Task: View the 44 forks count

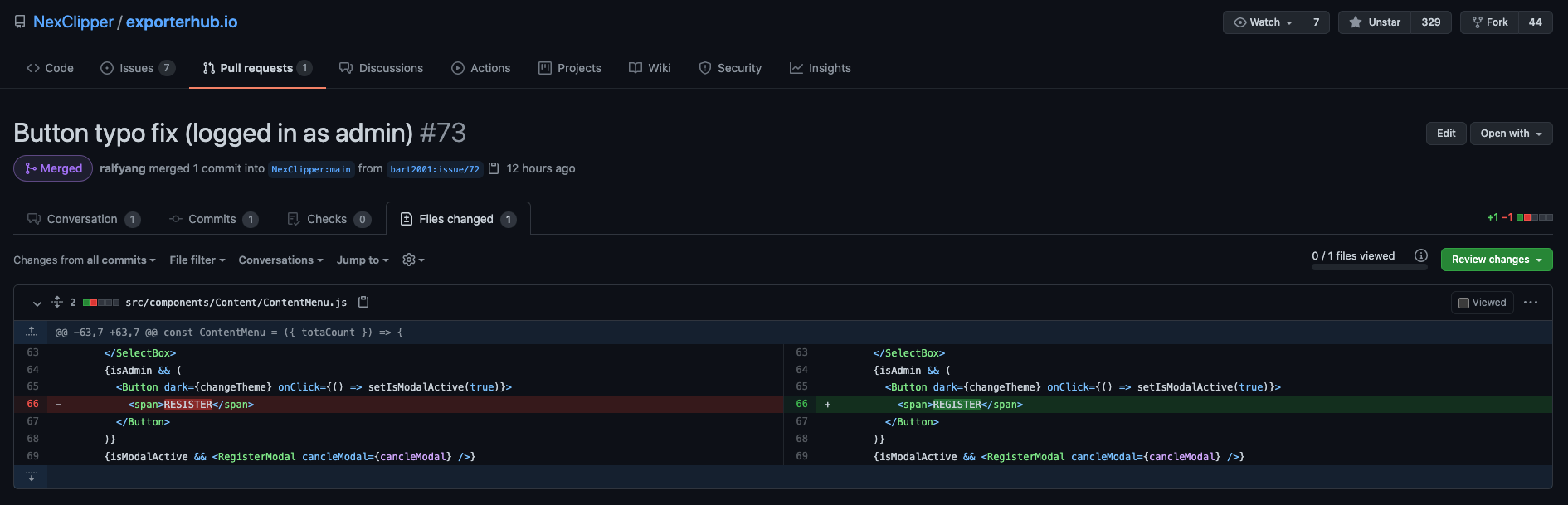Action: click(x=1536, y=22)
